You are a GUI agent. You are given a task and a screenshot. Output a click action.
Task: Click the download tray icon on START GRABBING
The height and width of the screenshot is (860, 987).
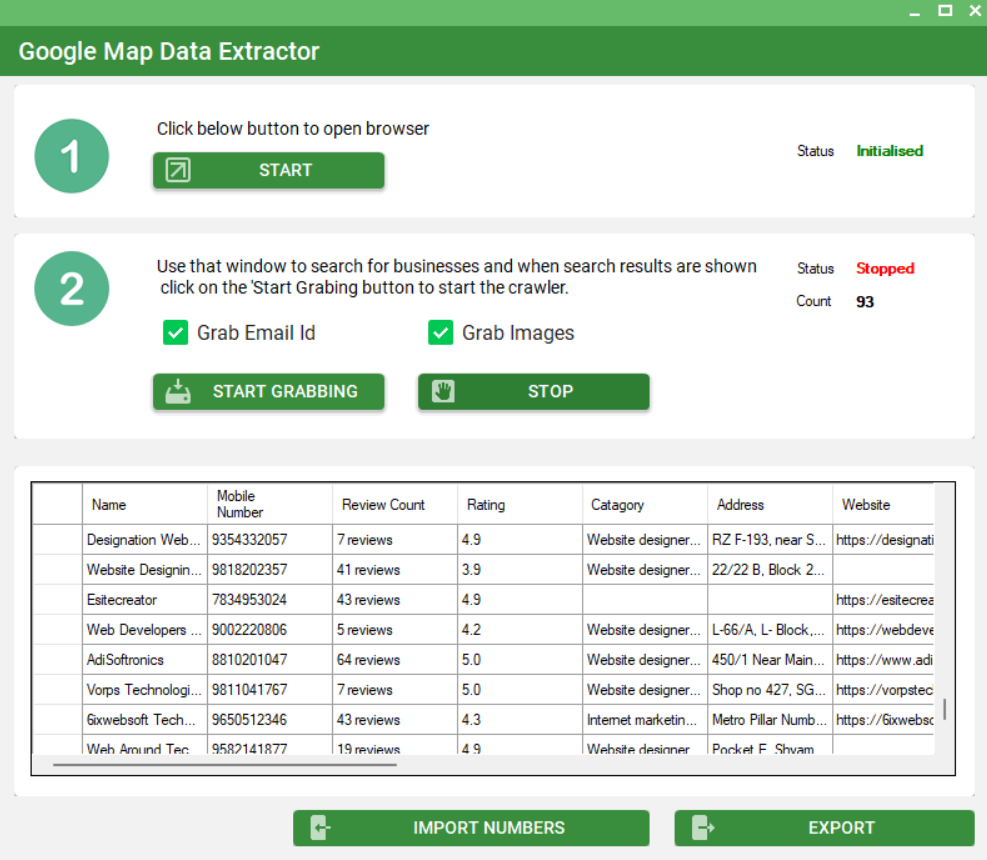[x=178, y=391]
